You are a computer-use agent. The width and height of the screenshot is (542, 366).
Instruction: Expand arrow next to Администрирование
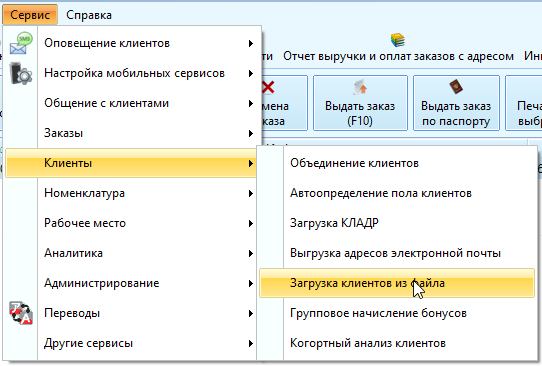[251, 284]
